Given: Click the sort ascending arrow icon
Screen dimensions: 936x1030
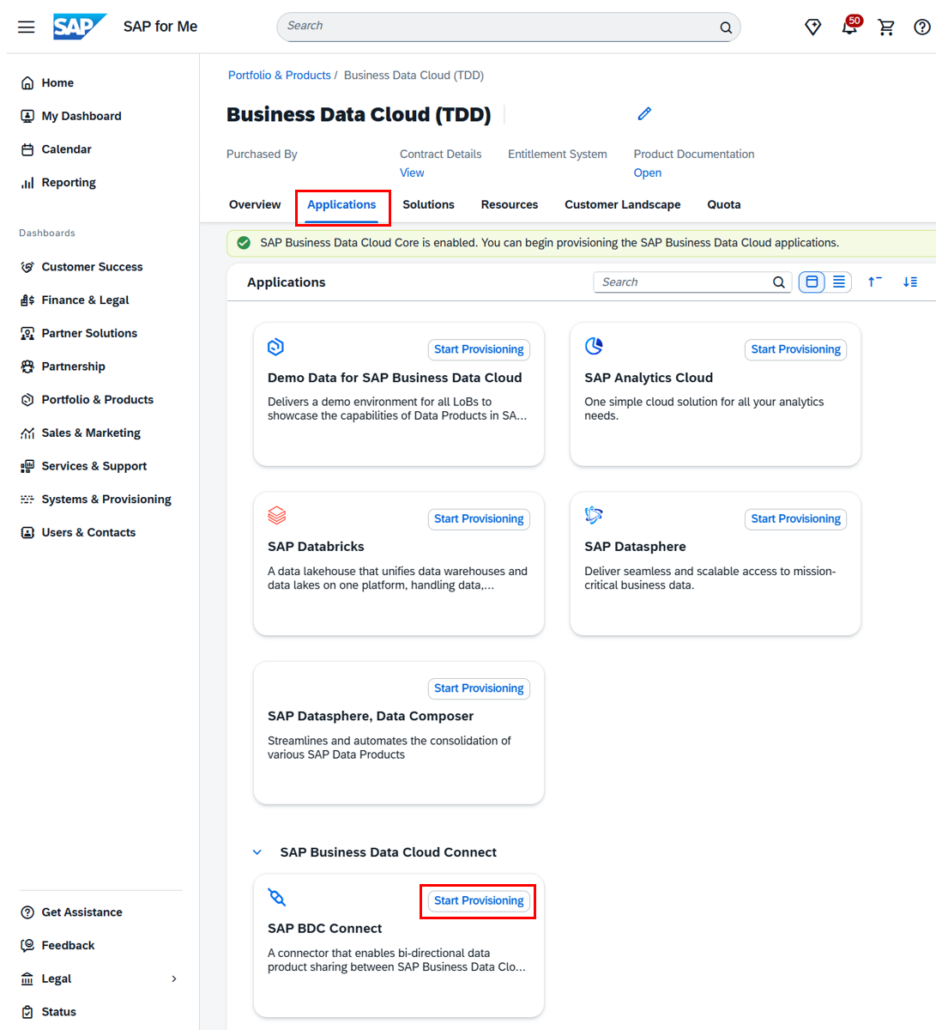Looking at the screenshot, I should coord(874,282).
